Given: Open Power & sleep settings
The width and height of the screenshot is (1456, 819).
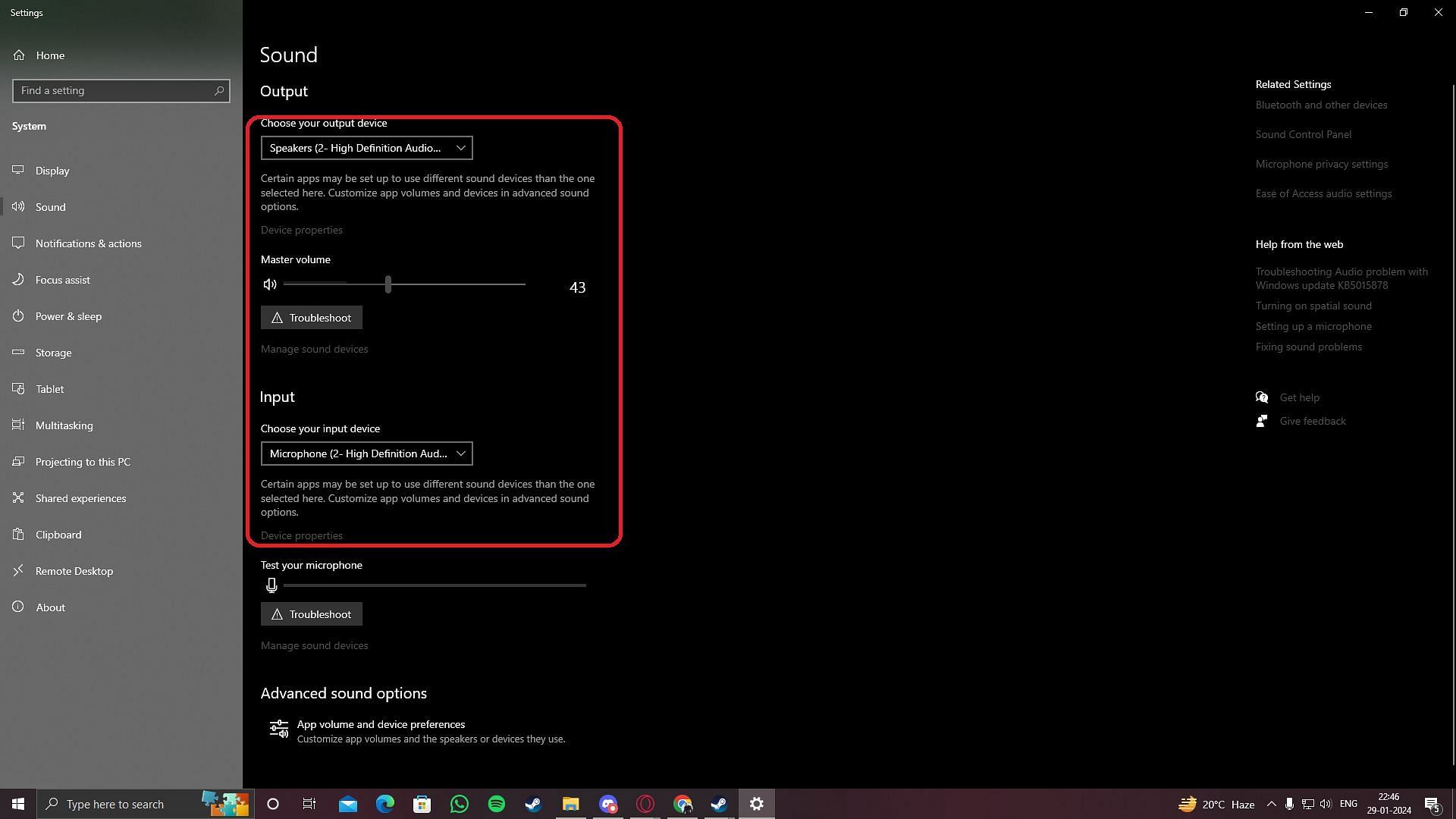Looking at the screenshot, I should 121,316.
